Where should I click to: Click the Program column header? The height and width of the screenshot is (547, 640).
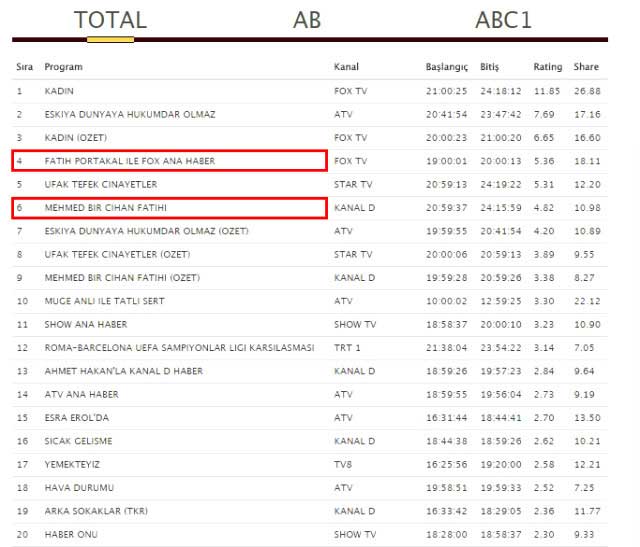point(63,67)
